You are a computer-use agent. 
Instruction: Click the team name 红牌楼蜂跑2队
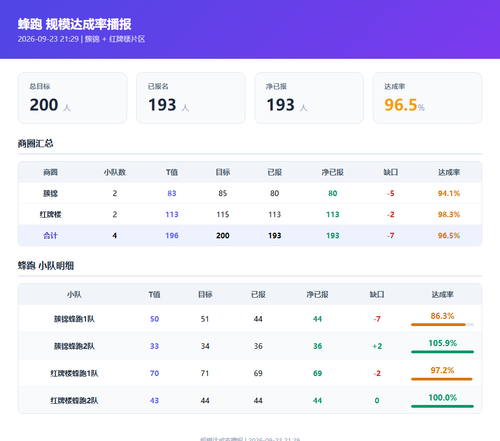tap(74, 401)
